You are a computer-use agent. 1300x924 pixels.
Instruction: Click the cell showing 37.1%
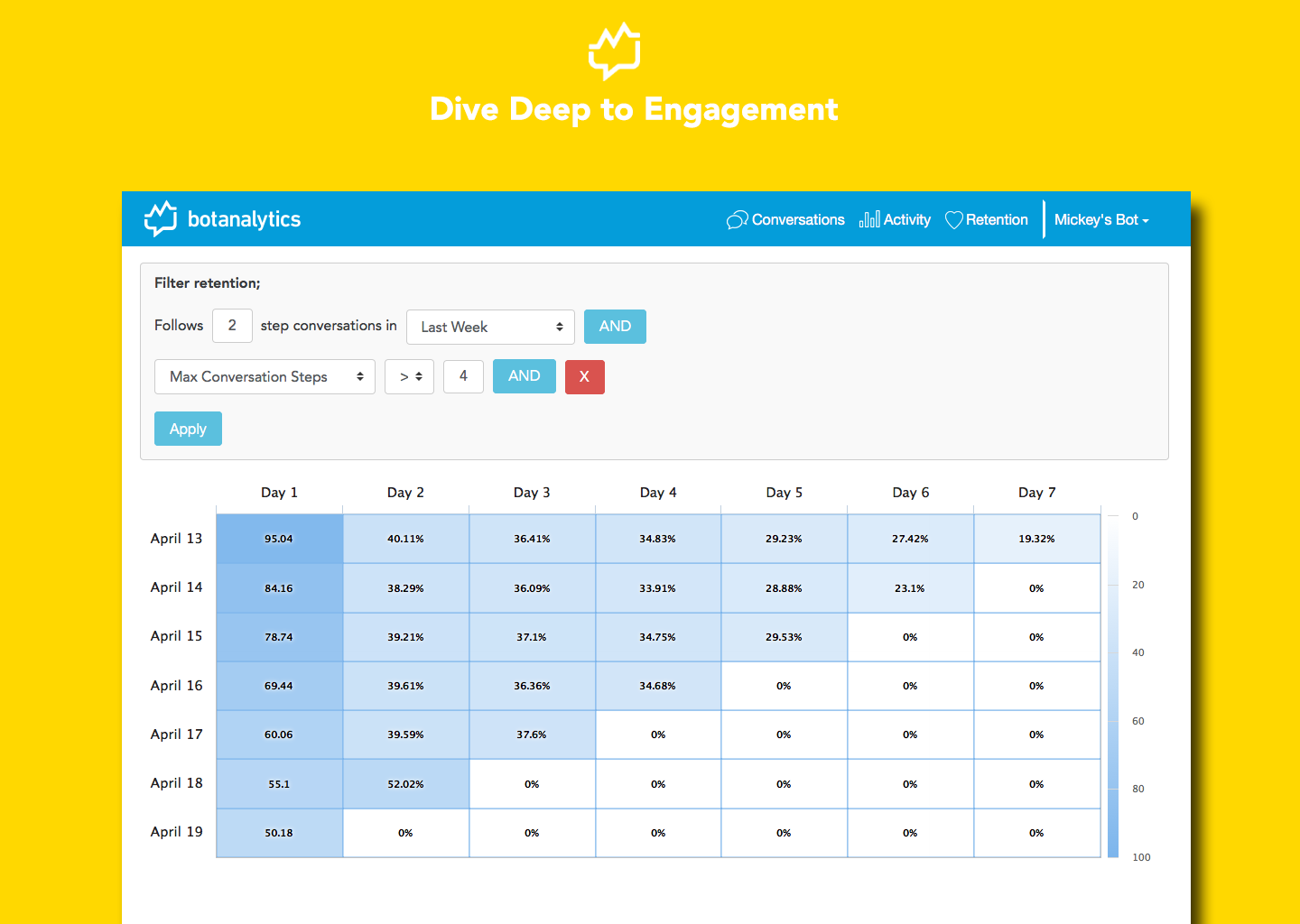click(x=532, y=637)
